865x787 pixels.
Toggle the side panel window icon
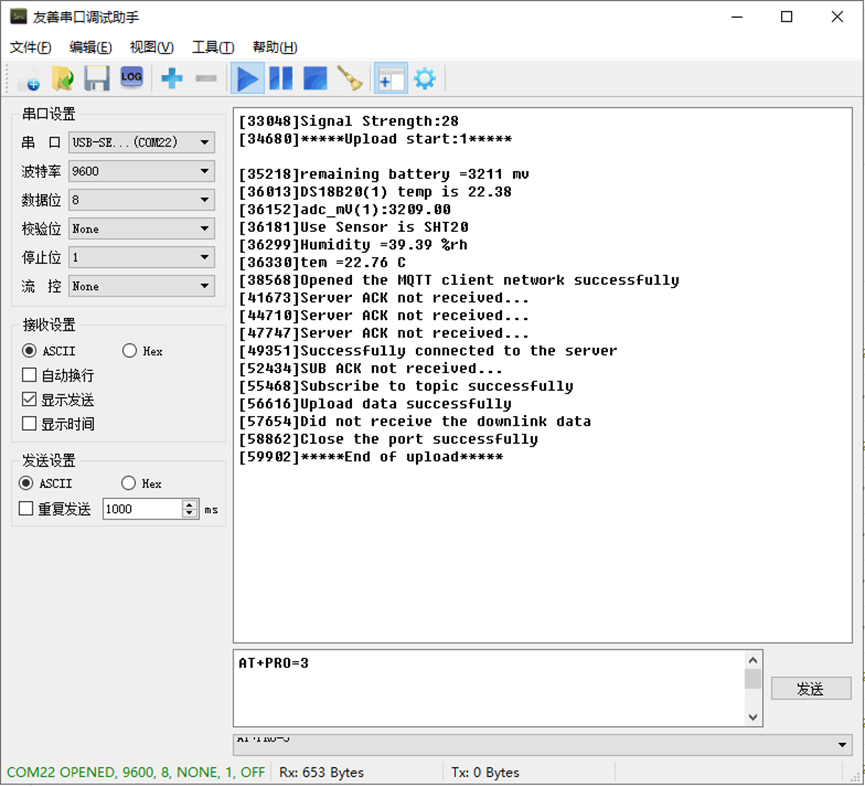391,79
